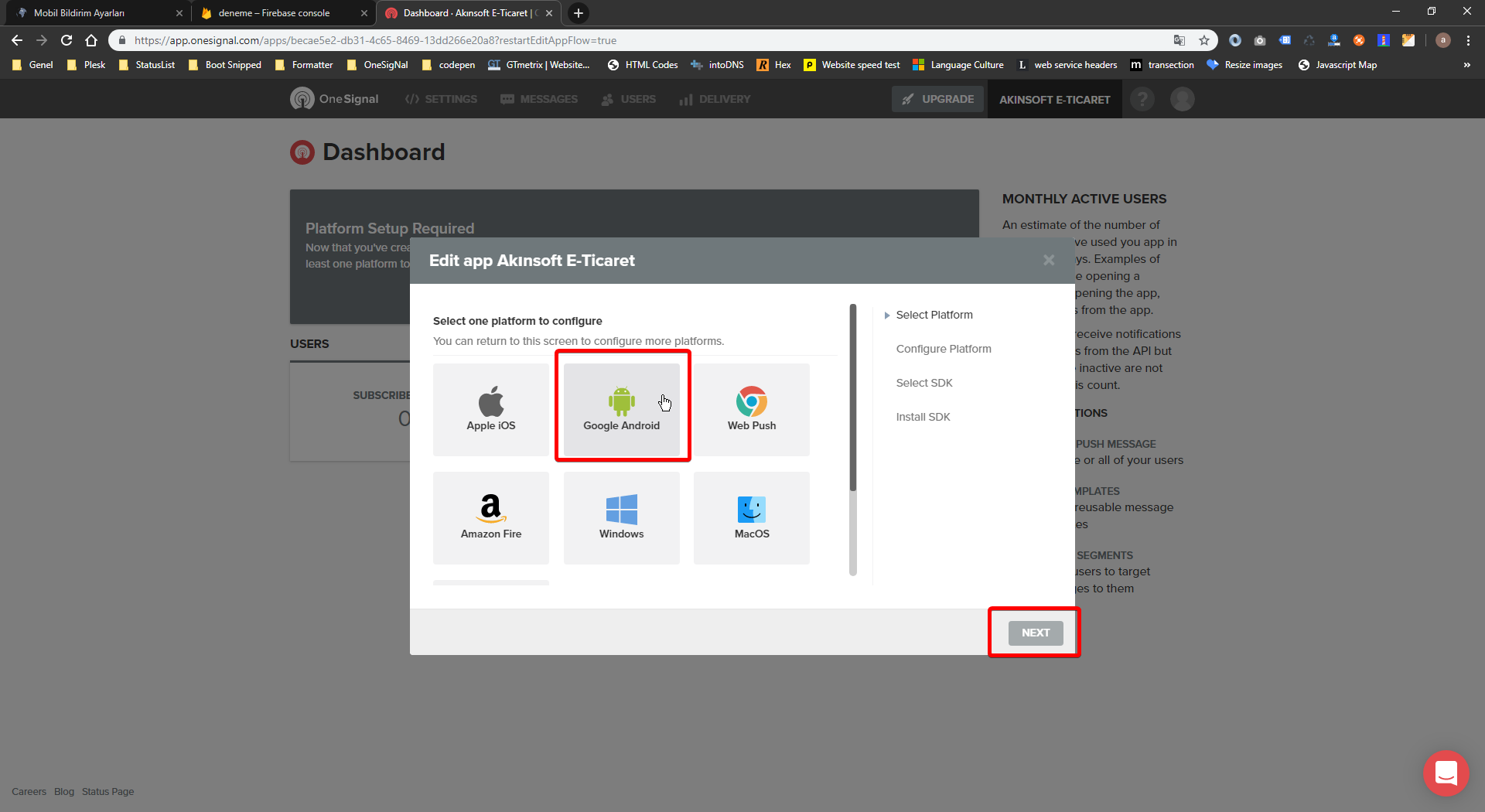This screenshot has height=812, width=1485.
Task: Open the MESSAGES navigation tab
Action: click(539, 99)
